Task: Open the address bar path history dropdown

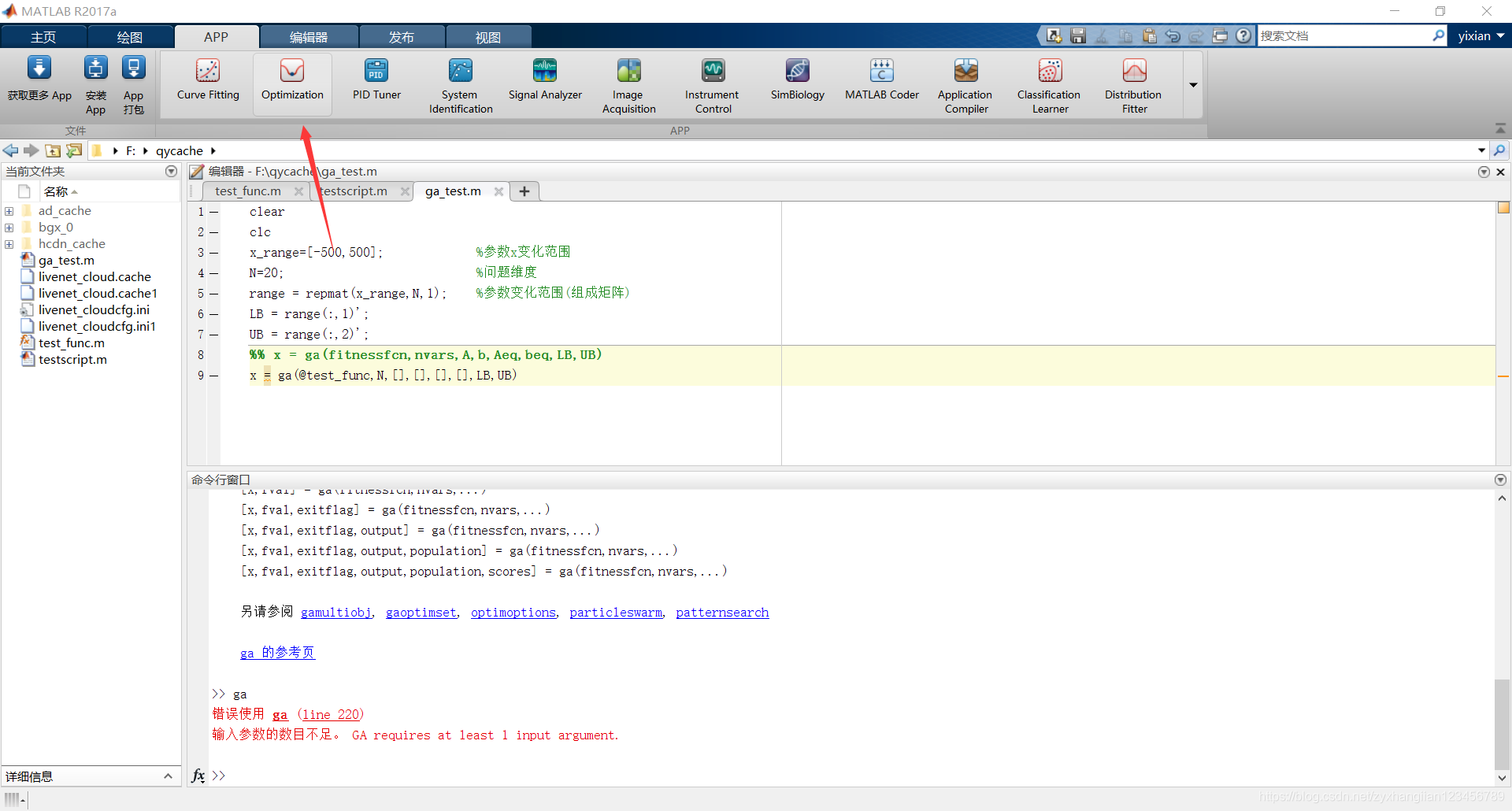Action: pyautogui.click(x=1481, y=150)
